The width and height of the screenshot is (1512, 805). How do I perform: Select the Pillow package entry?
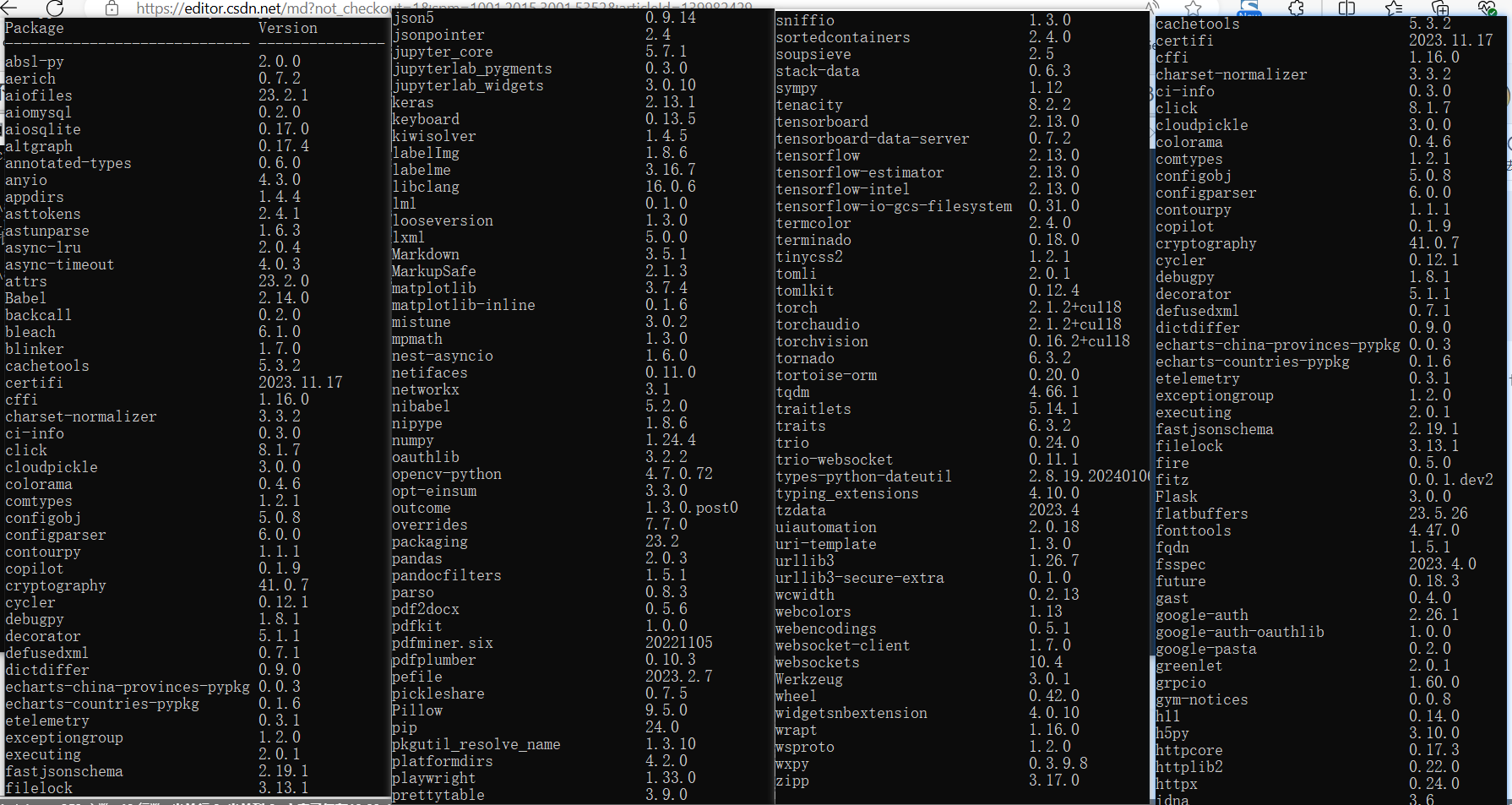417,710
